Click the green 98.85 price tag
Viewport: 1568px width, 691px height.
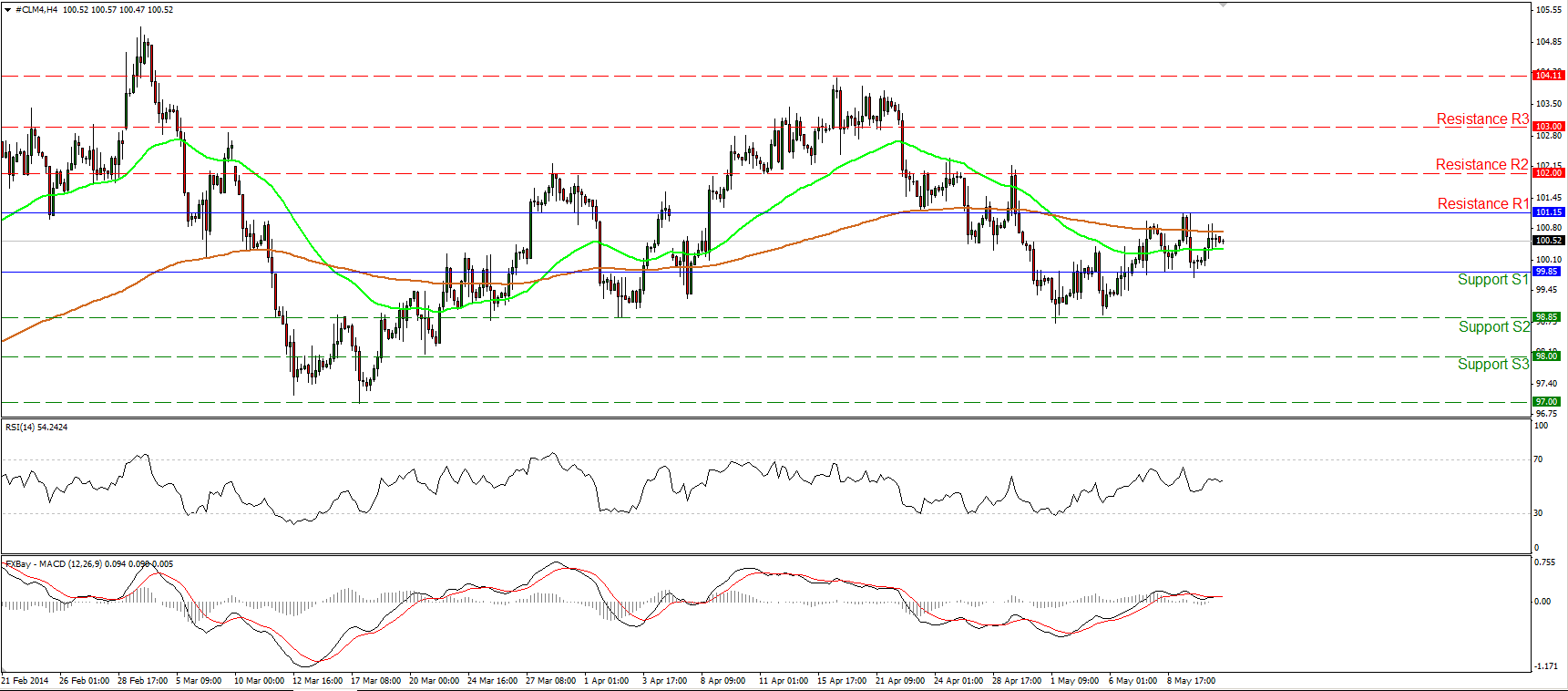pos(1547,317)
